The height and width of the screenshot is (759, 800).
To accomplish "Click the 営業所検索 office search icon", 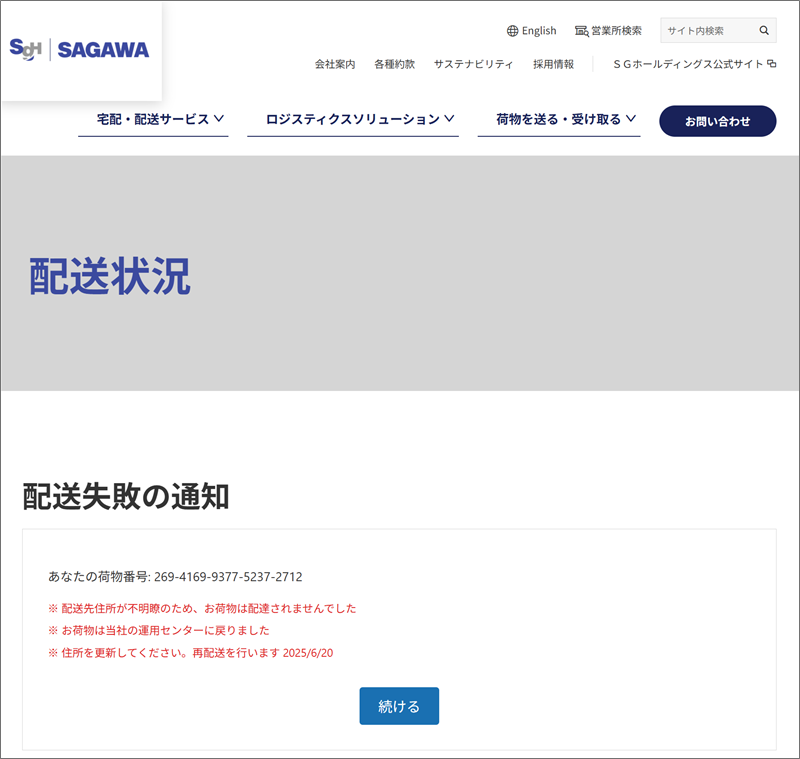I will 581,31.
